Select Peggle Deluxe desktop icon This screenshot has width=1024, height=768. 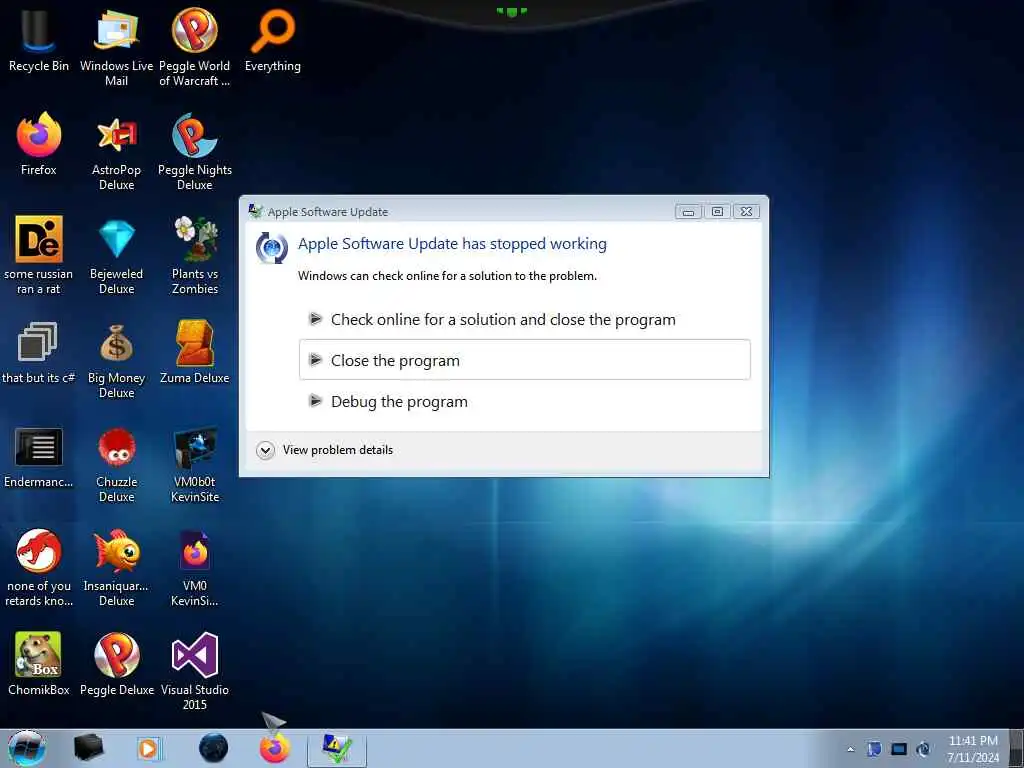(116, 664)
